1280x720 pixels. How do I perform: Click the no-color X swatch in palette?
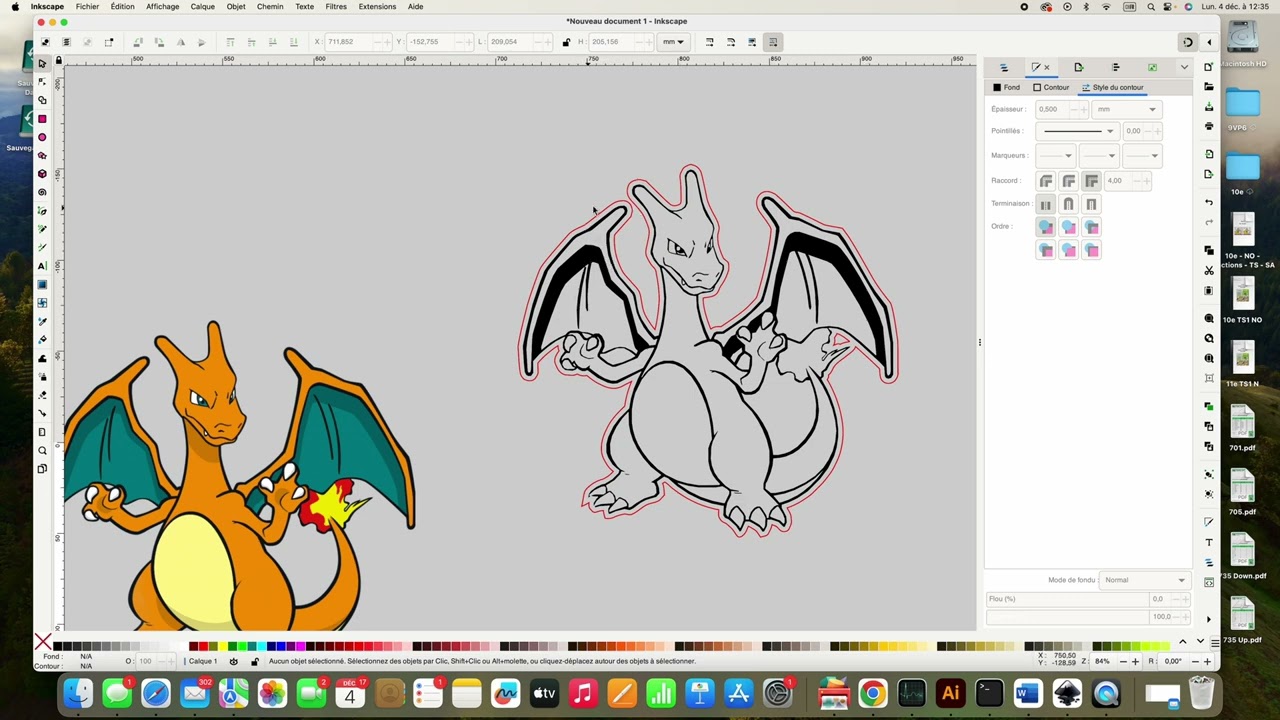click(43, 642)
